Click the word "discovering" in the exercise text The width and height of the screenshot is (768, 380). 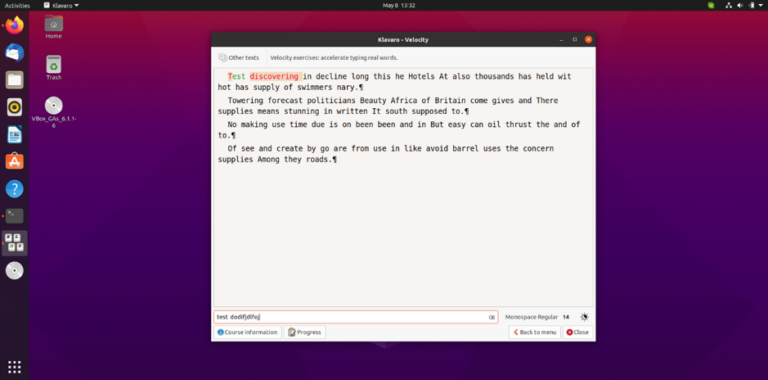point(274,76)
